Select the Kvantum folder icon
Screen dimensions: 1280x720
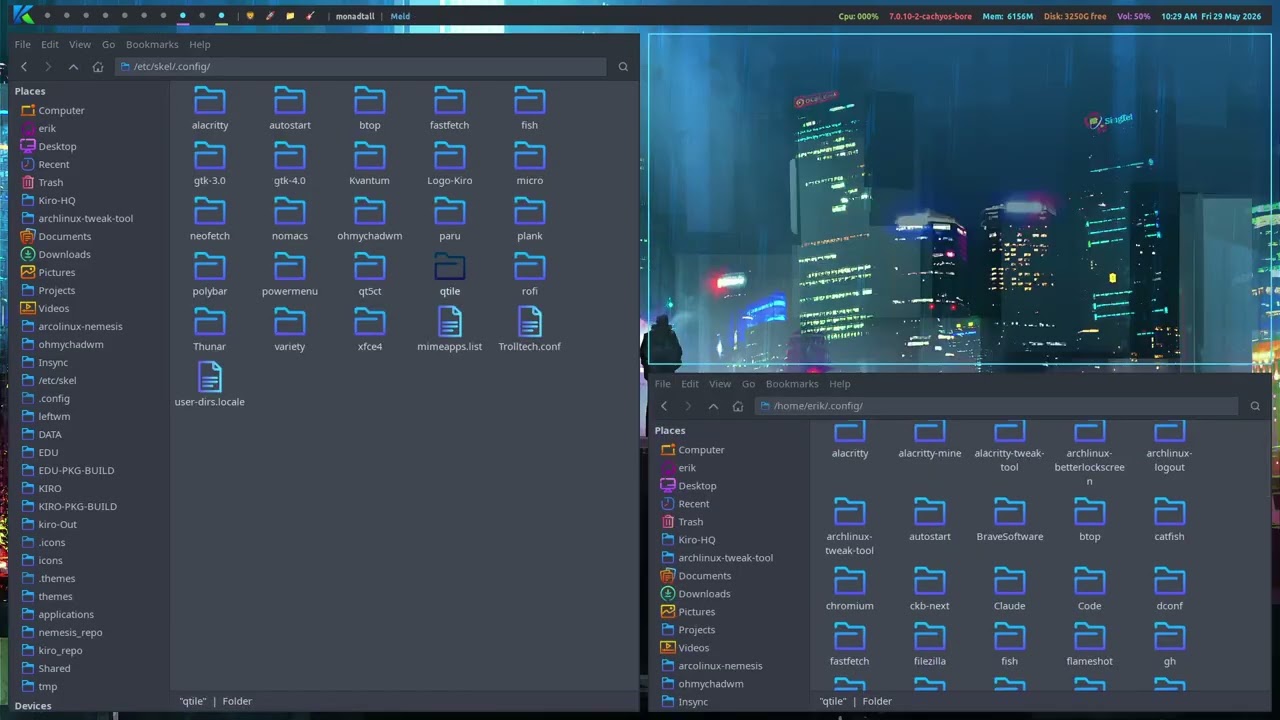click(x=370, y=157)
